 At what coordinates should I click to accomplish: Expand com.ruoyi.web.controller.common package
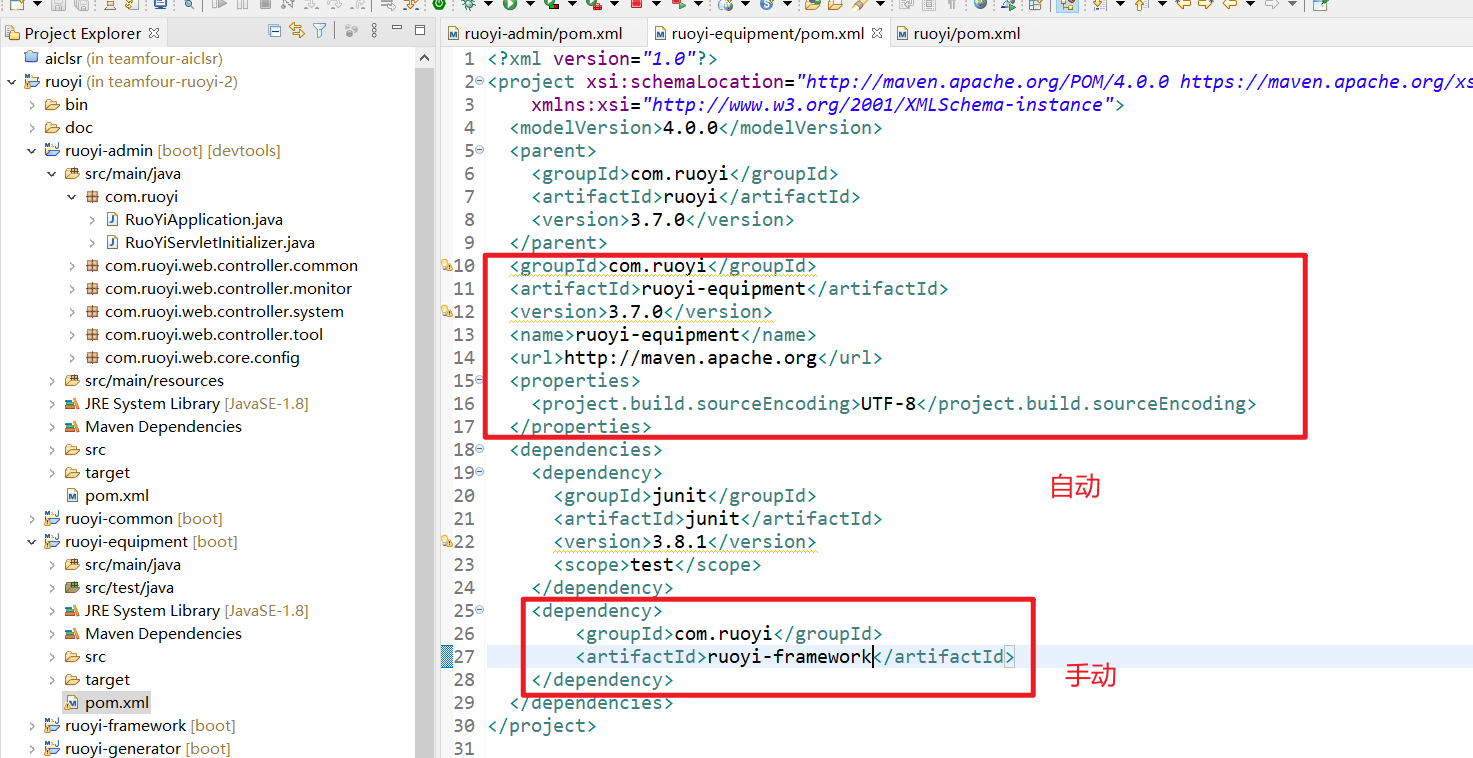72,266
